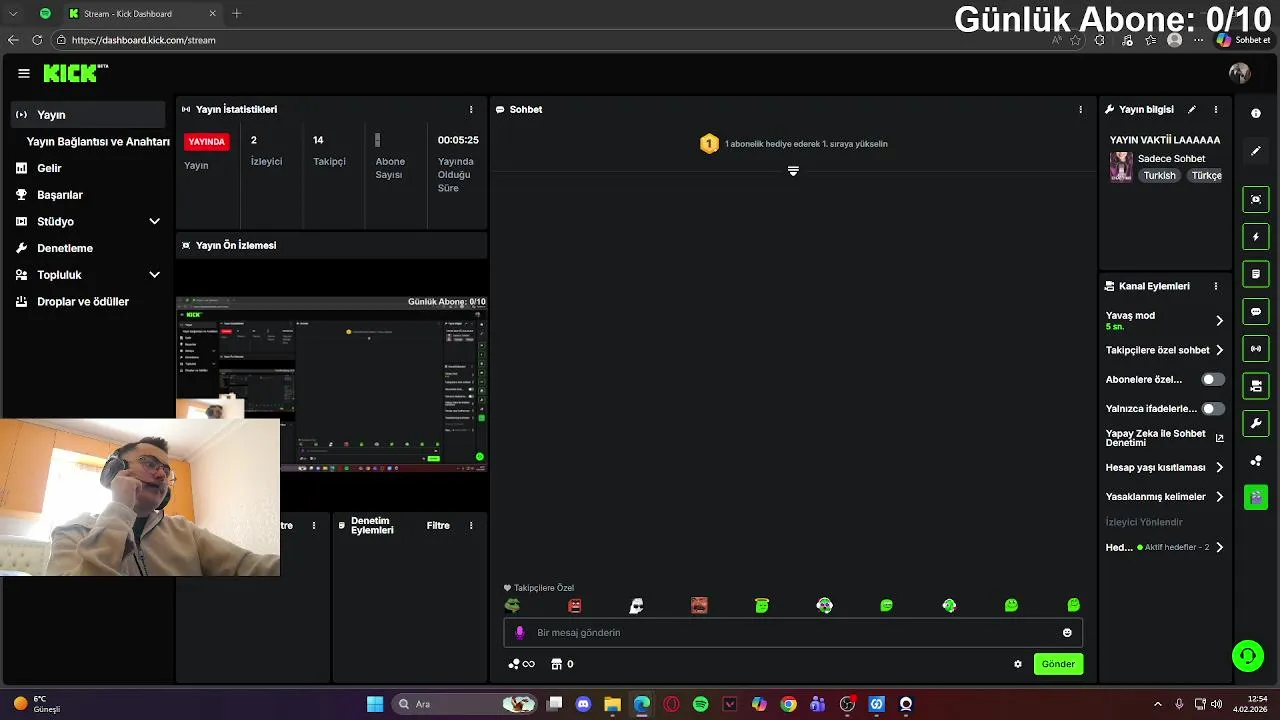Click the document notes icon in right sidebar
1280x720 pixels.
click(x=1256, y=274)
